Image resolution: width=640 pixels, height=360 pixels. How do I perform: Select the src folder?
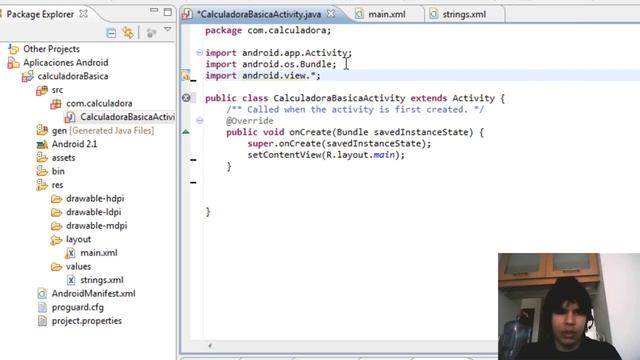57,90
